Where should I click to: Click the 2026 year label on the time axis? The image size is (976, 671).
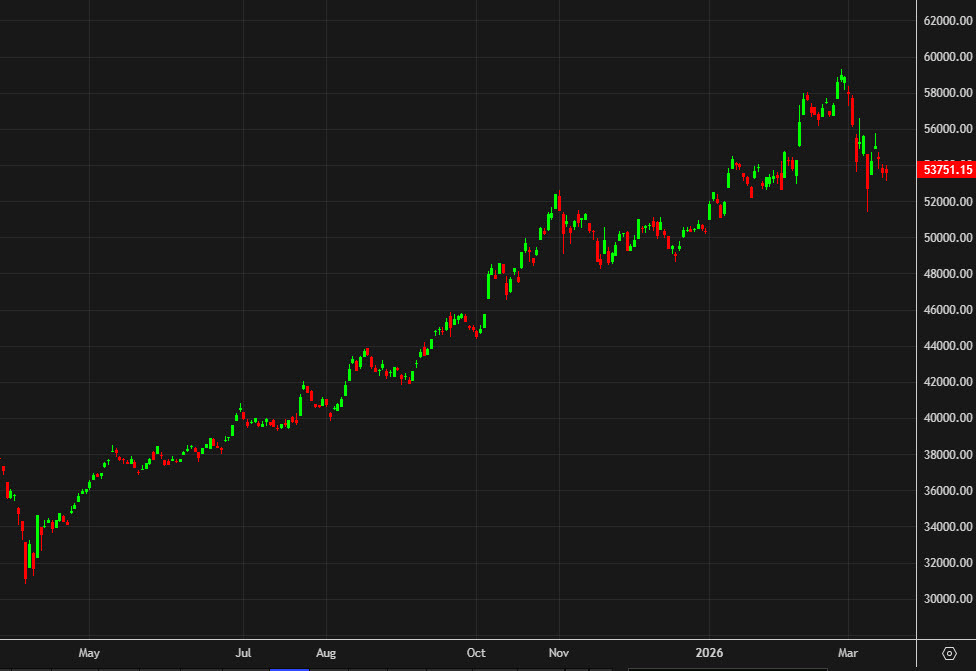pos(710,653)
